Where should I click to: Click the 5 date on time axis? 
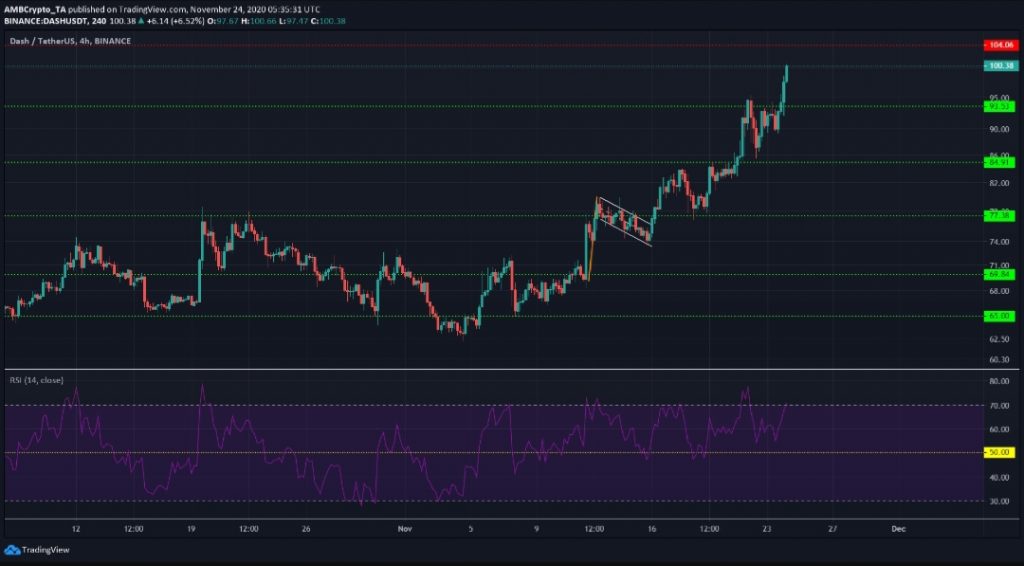click(x=470, y=529)
